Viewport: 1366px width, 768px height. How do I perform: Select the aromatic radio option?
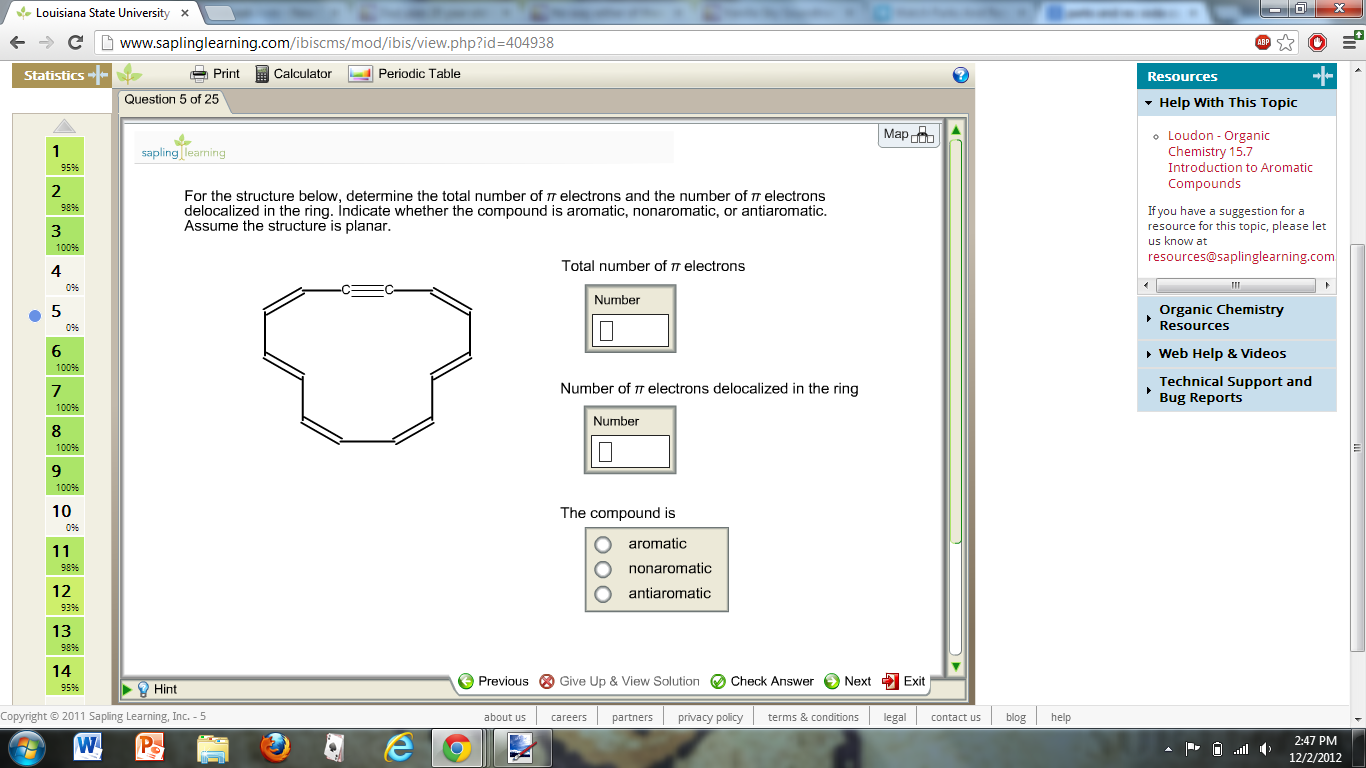[603, 544]
